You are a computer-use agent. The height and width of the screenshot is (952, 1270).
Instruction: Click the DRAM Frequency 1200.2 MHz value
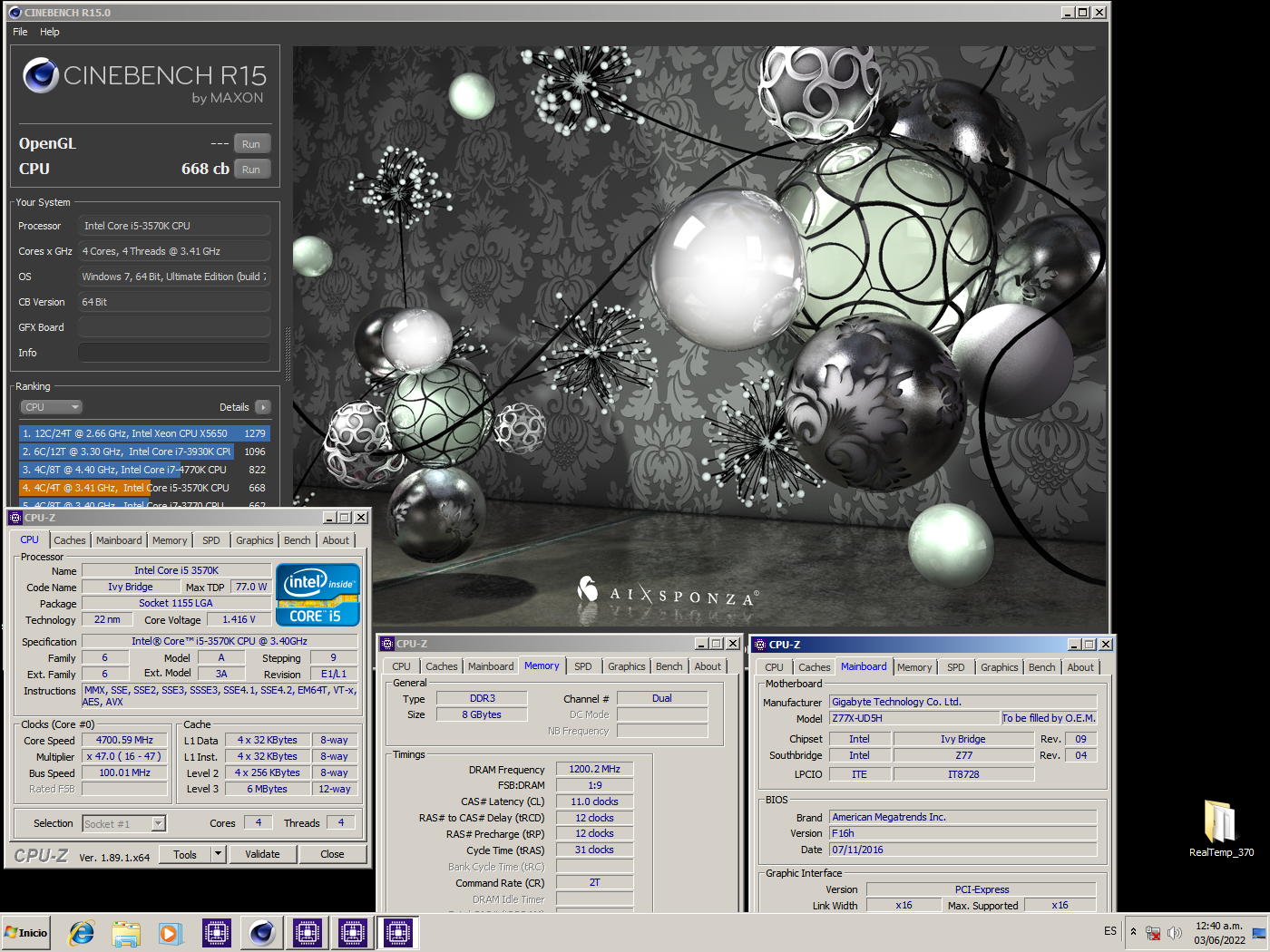594,769
